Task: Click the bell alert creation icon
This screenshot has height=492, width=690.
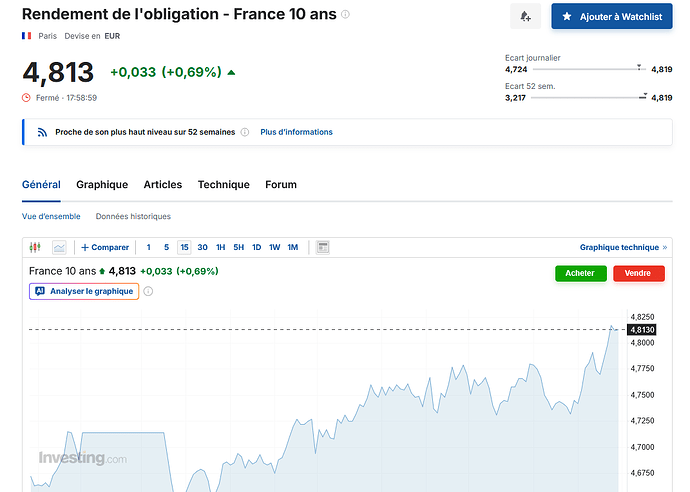Action: point(525,17)
